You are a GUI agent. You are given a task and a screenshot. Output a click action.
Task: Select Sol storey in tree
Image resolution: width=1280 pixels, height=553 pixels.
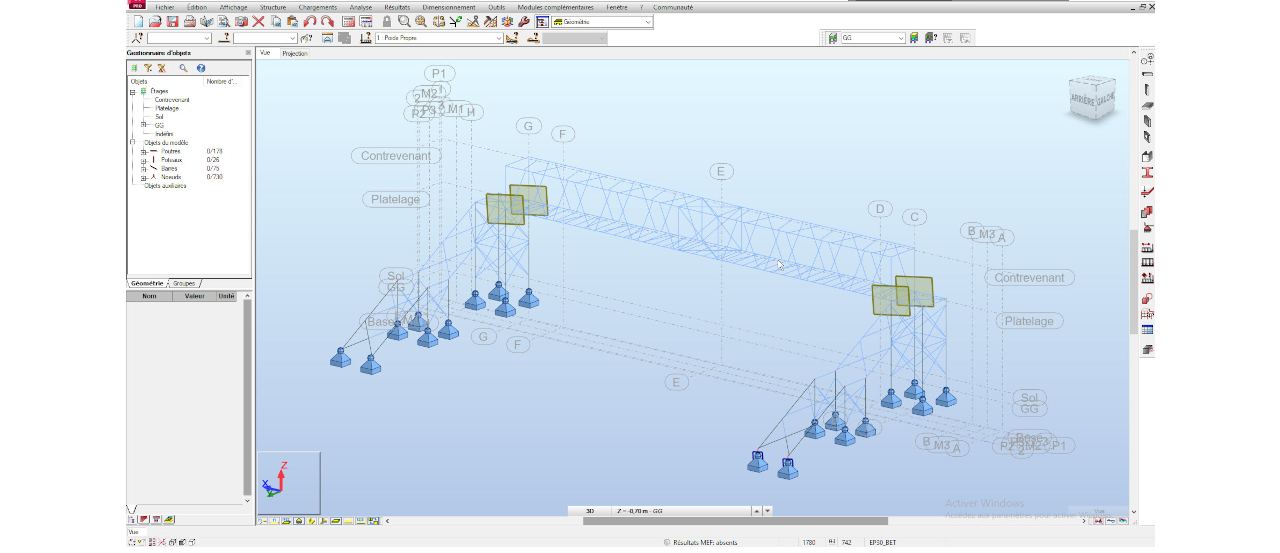159,117
